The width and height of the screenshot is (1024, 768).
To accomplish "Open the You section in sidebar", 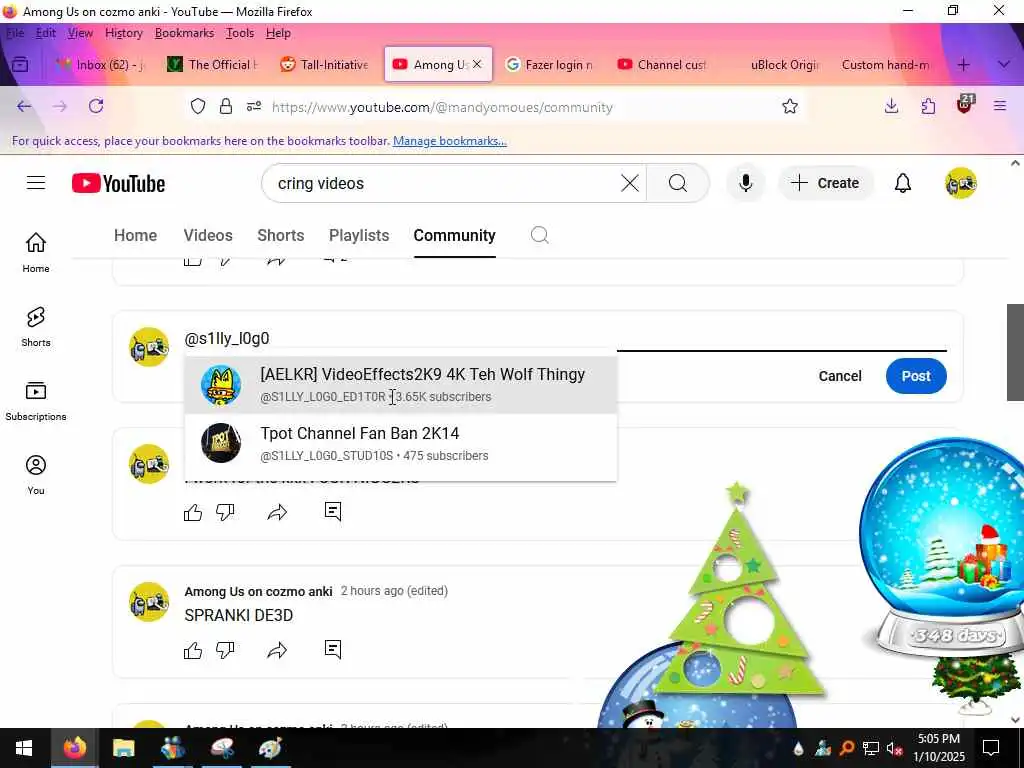I will coord(36,475).
